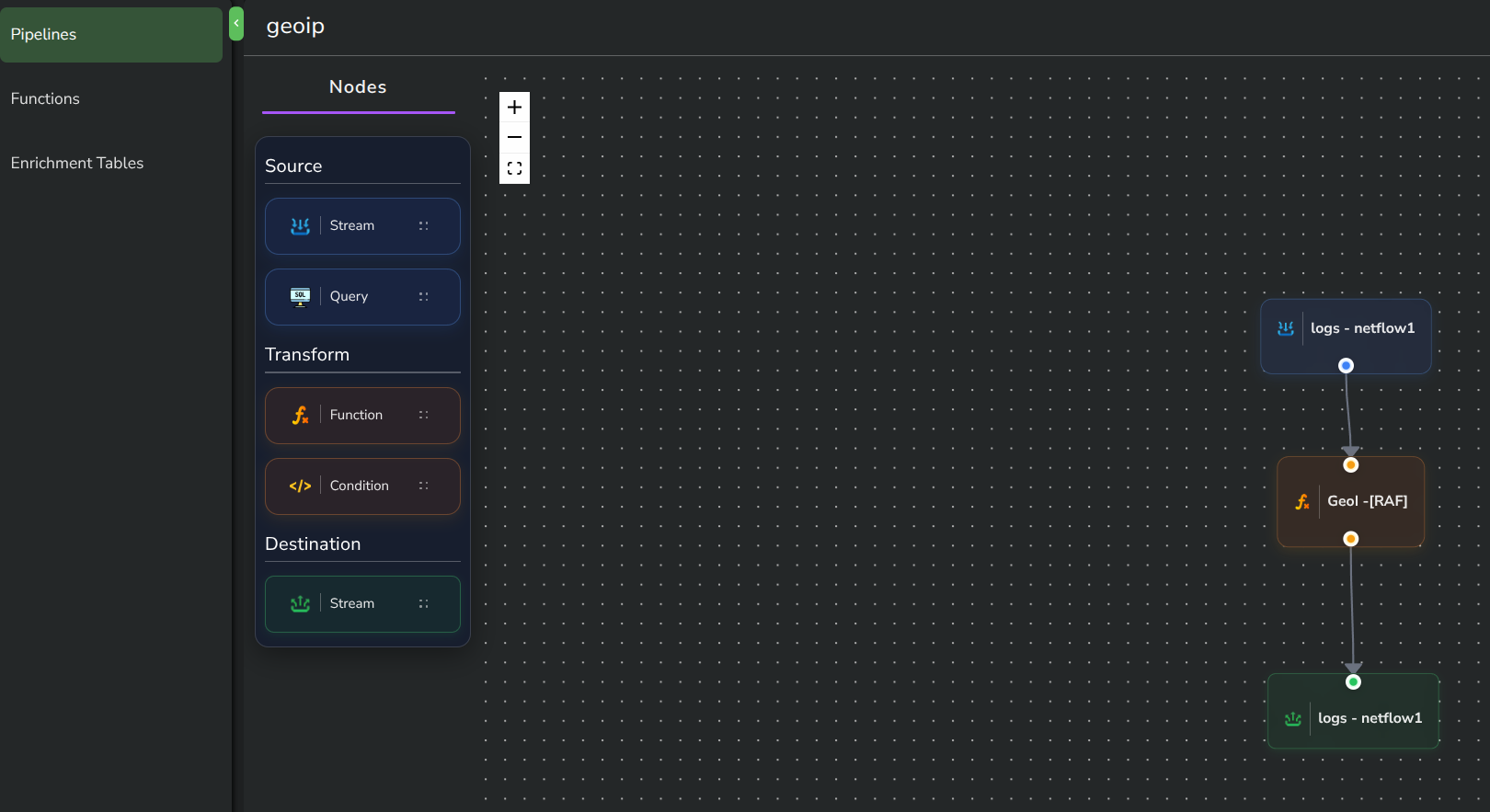Zoom in on the pipeline canvas
1490x812 pixels.
[x=514, y=107]
